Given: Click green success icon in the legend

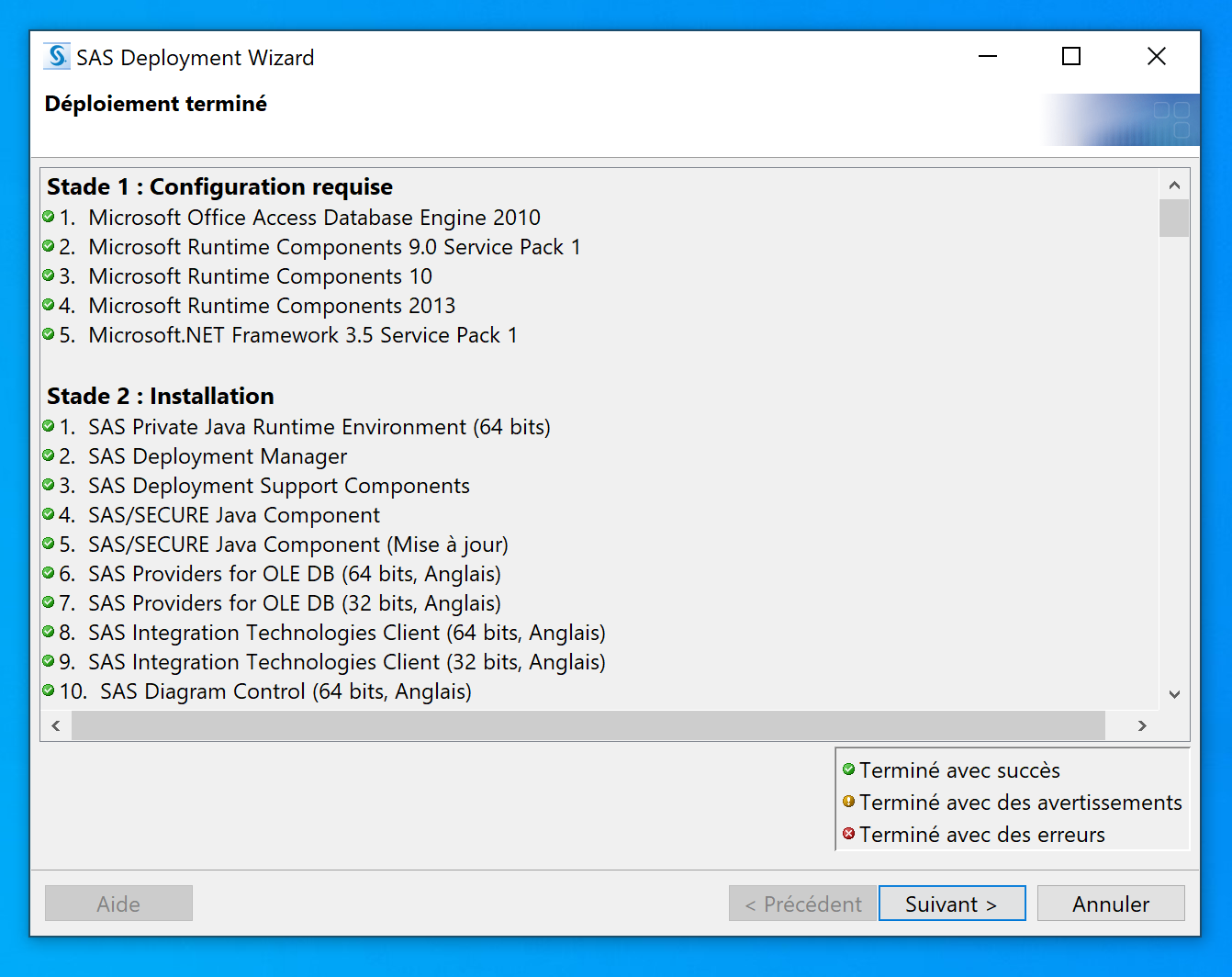Looking at the screenshot, I should click(848, 769).
